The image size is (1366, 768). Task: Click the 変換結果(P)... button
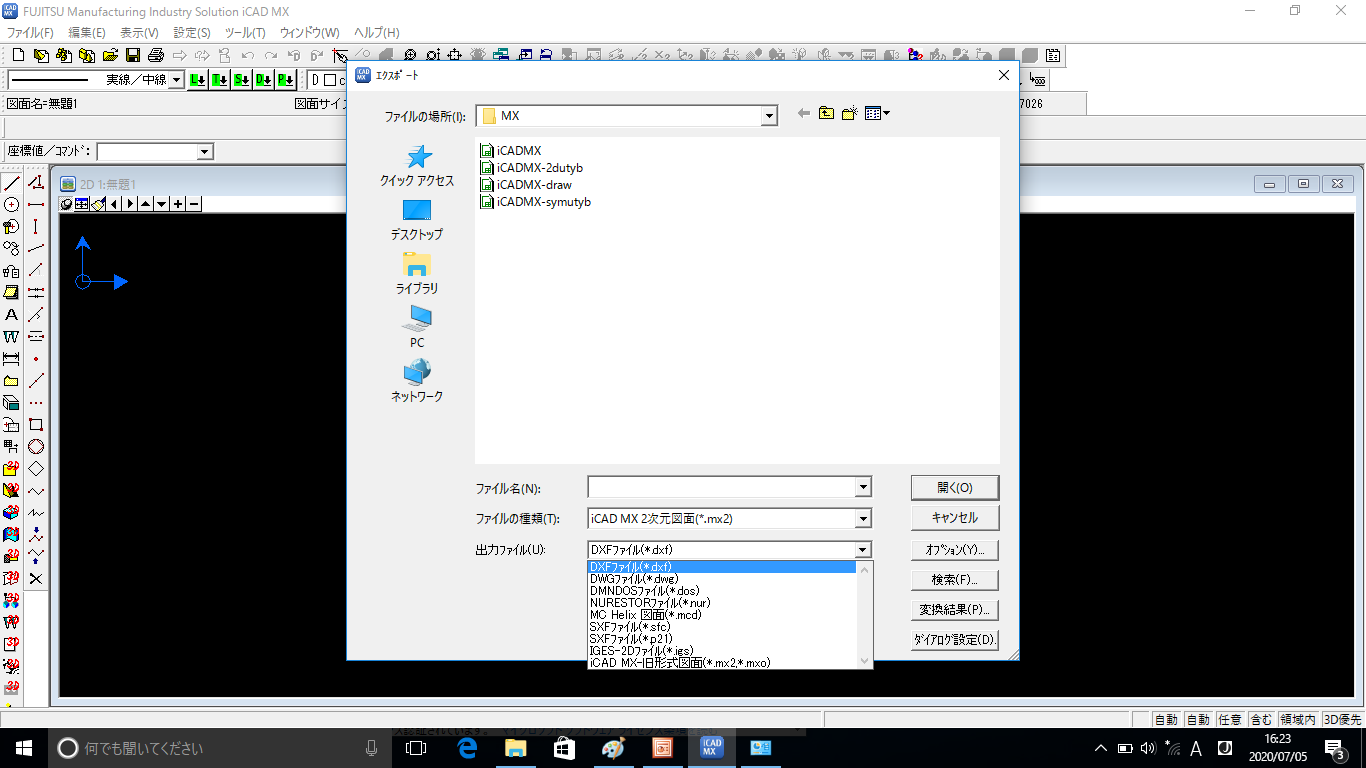[x=955, y=609]
